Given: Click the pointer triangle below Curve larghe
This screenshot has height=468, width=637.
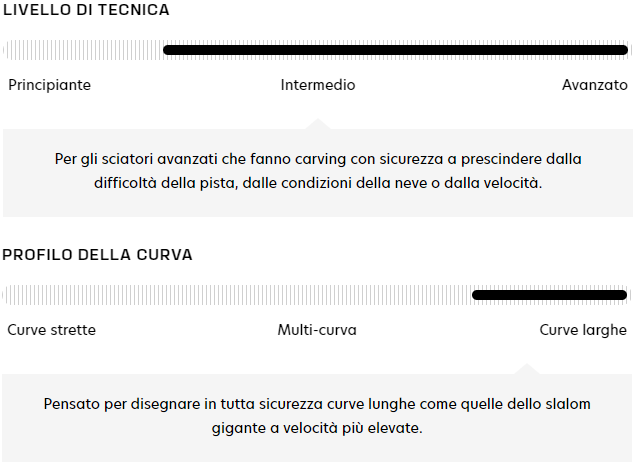Looking at the screenshot, I should click(x=528, y=369).
